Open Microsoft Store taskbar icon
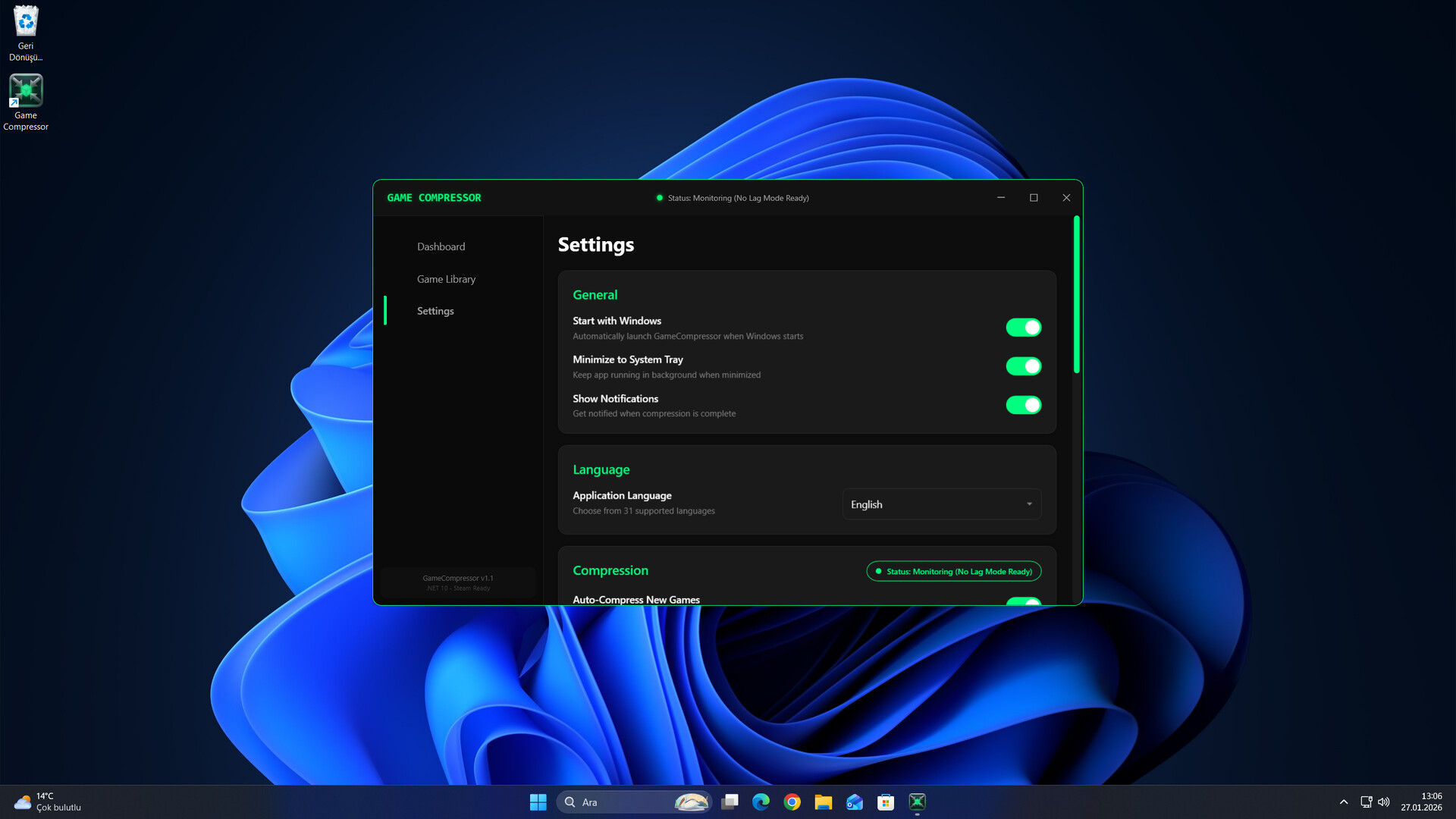Viewport: 1456px width, 819px height. pos(885,802)
